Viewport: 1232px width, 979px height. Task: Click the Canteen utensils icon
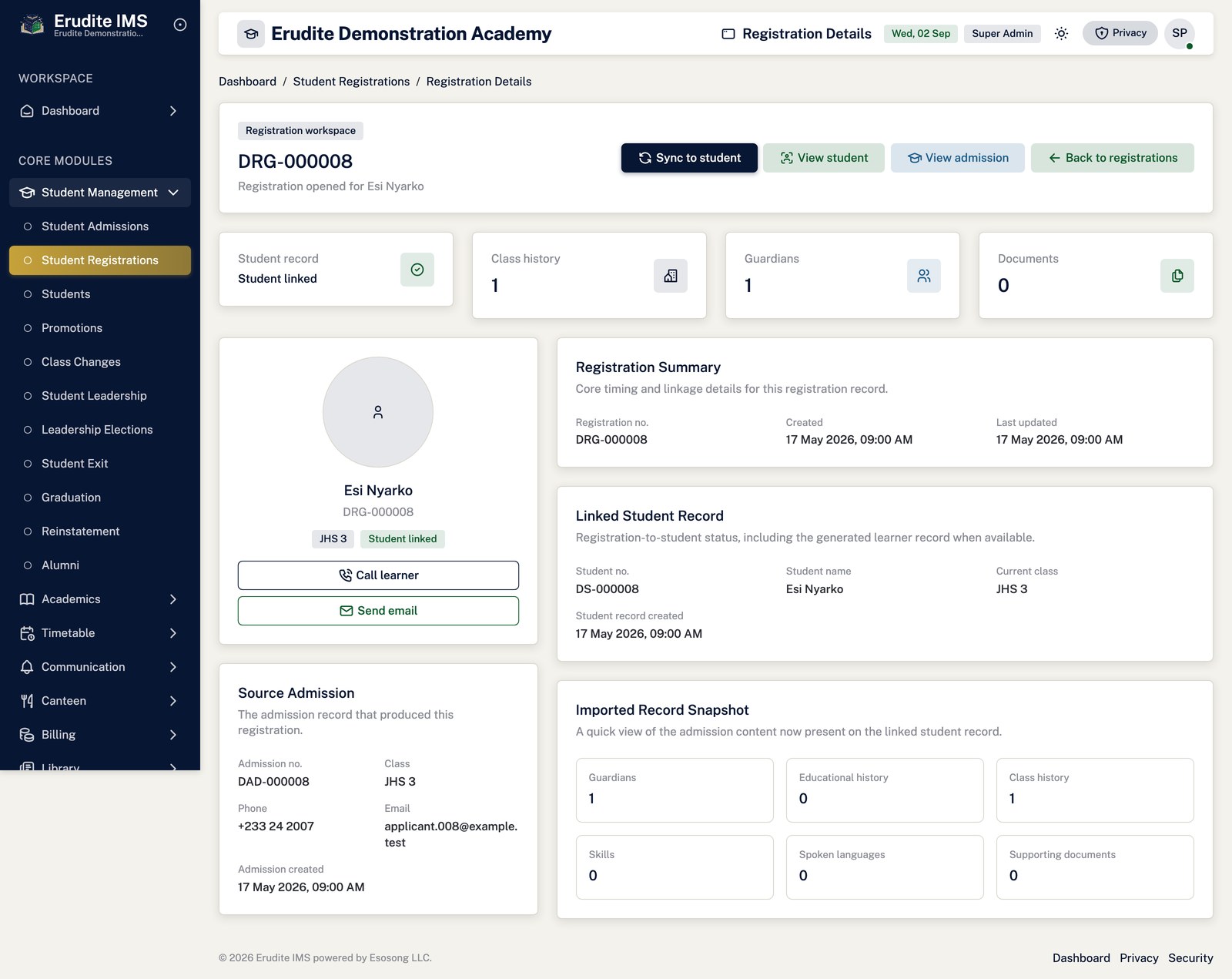click(x=27, y=701)
